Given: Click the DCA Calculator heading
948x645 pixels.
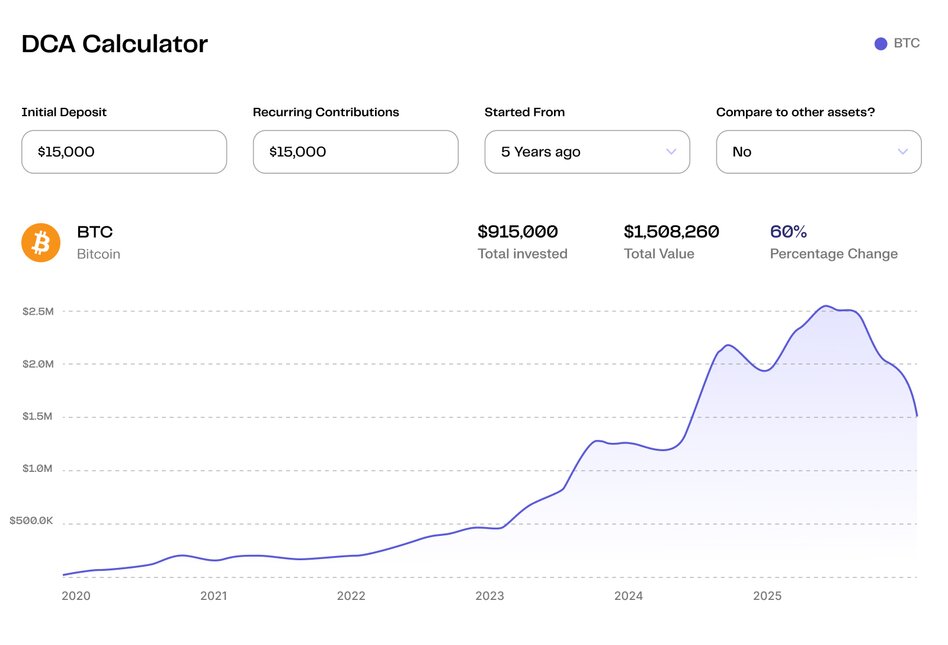Looking at the screenshot, I should [x=114, y=44].
